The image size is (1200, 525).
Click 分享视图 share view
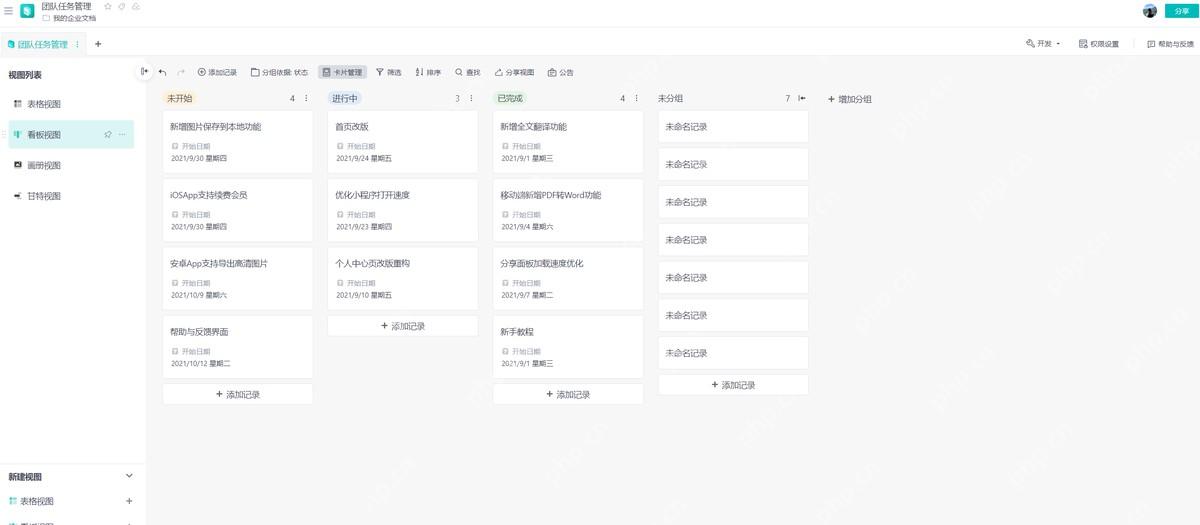click(x=514, y=72)
